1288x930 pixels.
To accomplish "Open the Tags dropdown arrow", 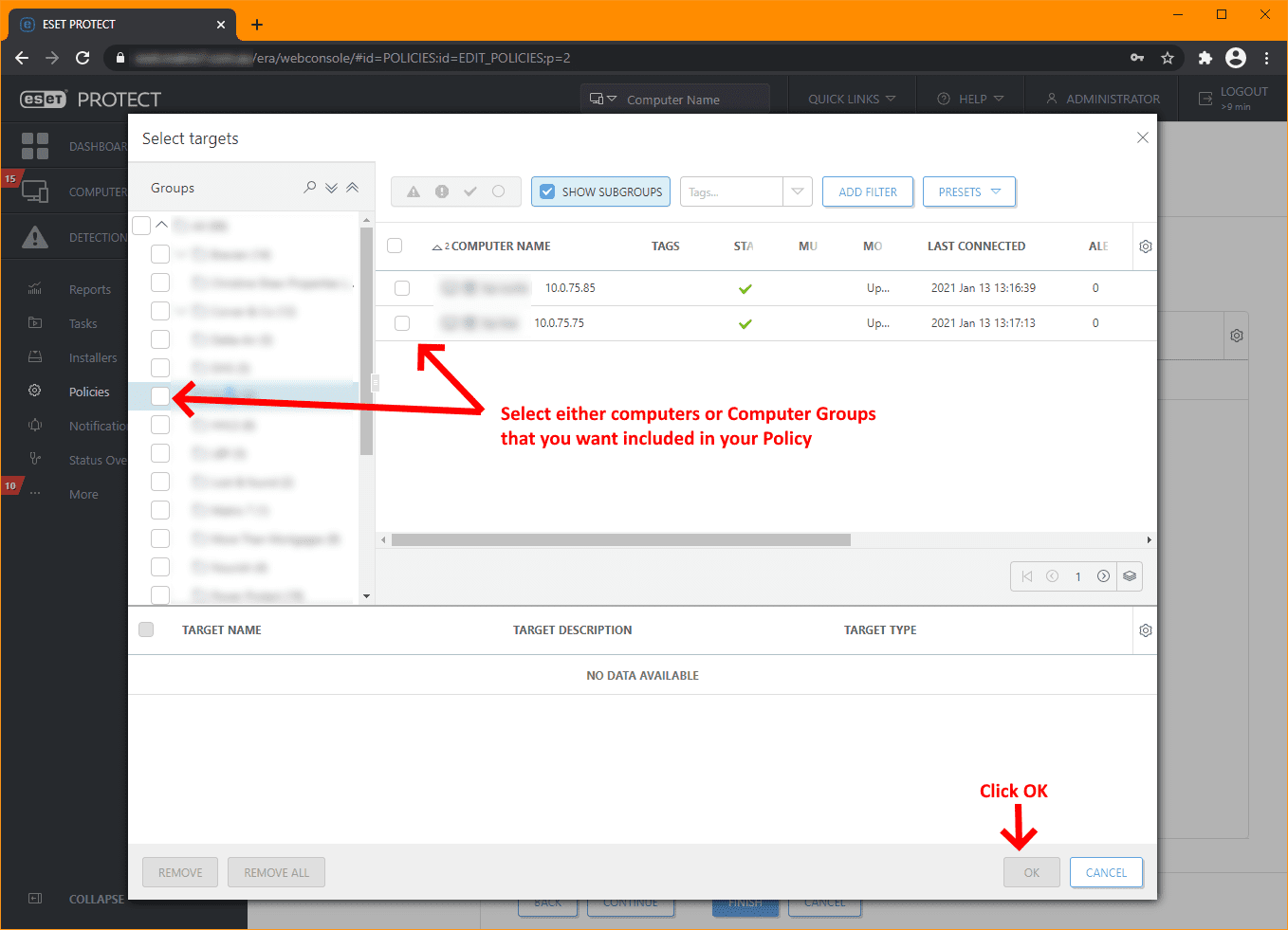I will point(798,191).
